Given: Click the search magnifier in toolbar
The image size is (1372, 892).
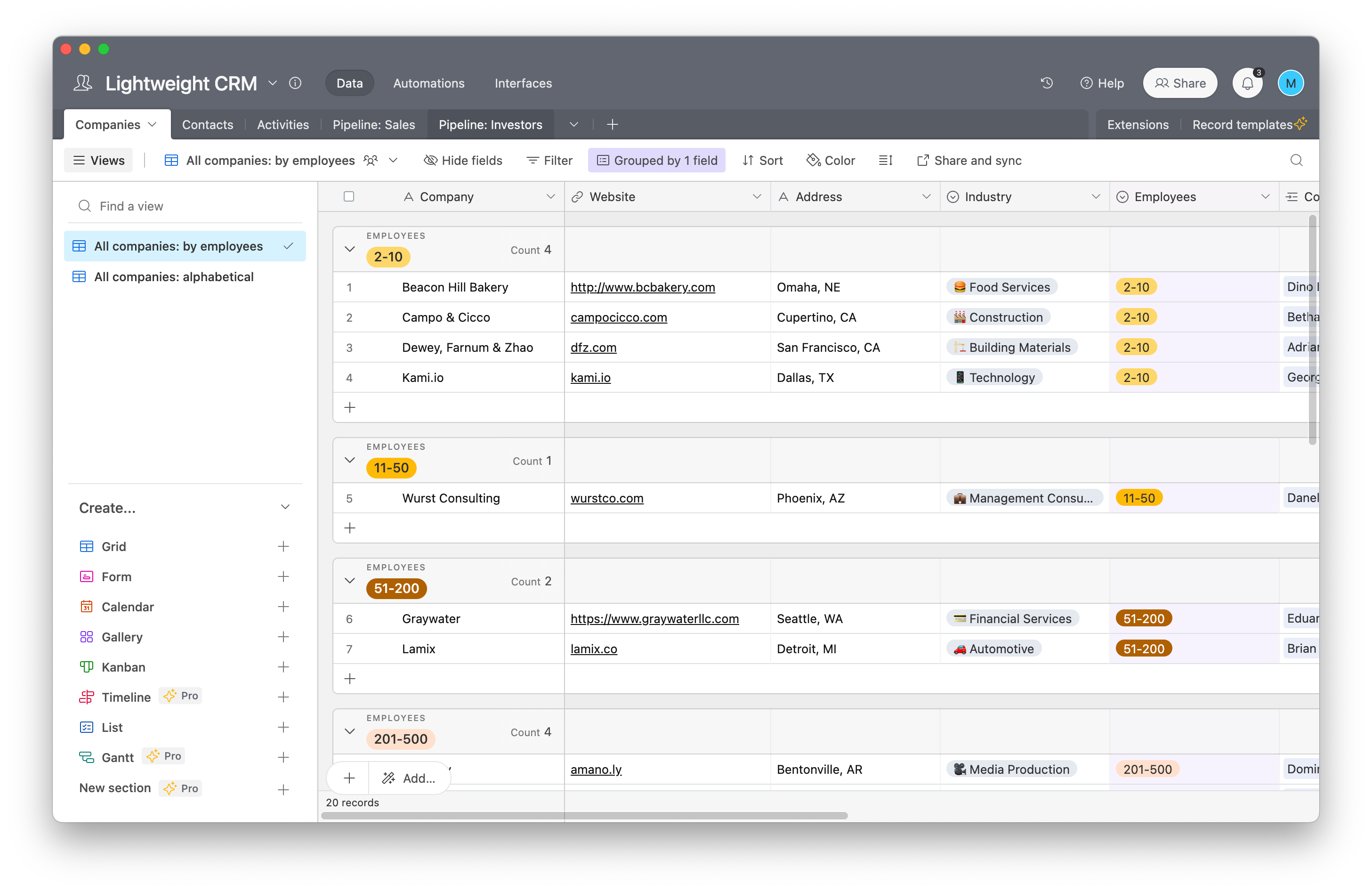Looking at the screenshot, I should click(1296, 160).
